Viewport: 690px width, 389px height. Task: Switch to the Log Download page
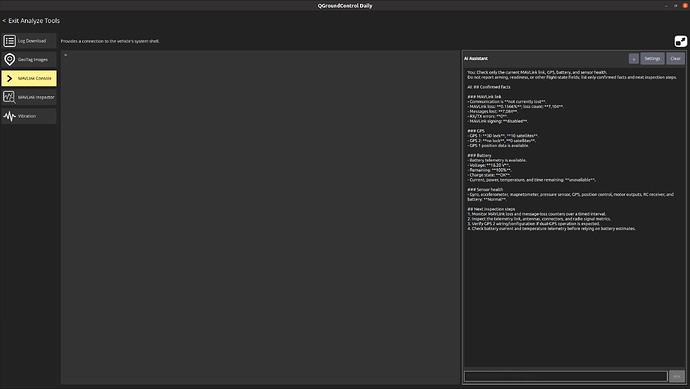click(x=29, y=41)
